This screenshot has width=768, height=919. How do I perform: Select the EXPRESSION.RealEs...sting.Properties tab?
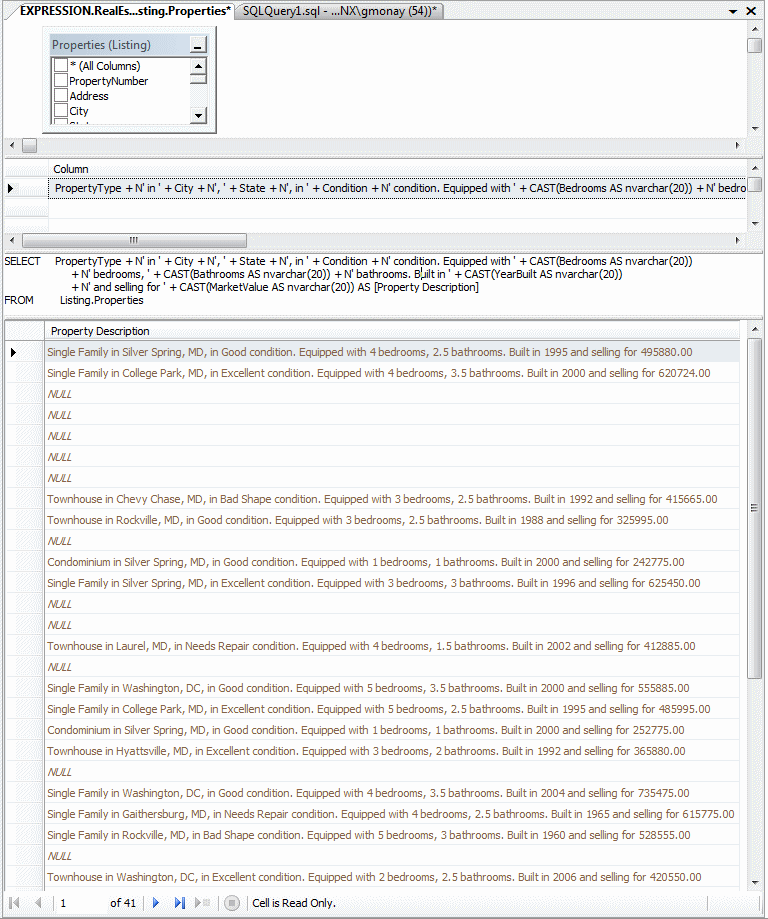pyautogui.click(x=125, y=11)
